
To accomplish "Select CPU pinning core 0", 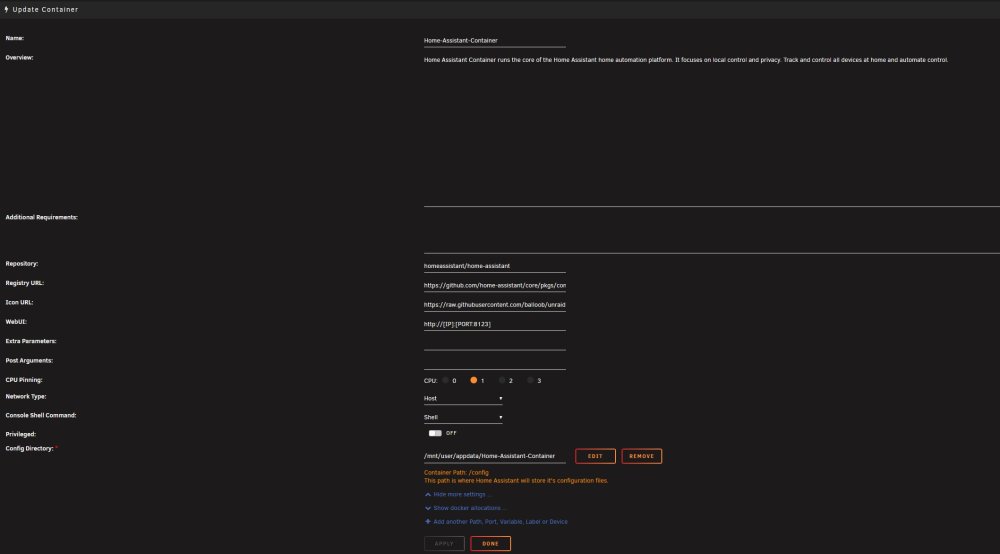I will tap(445, 381).
